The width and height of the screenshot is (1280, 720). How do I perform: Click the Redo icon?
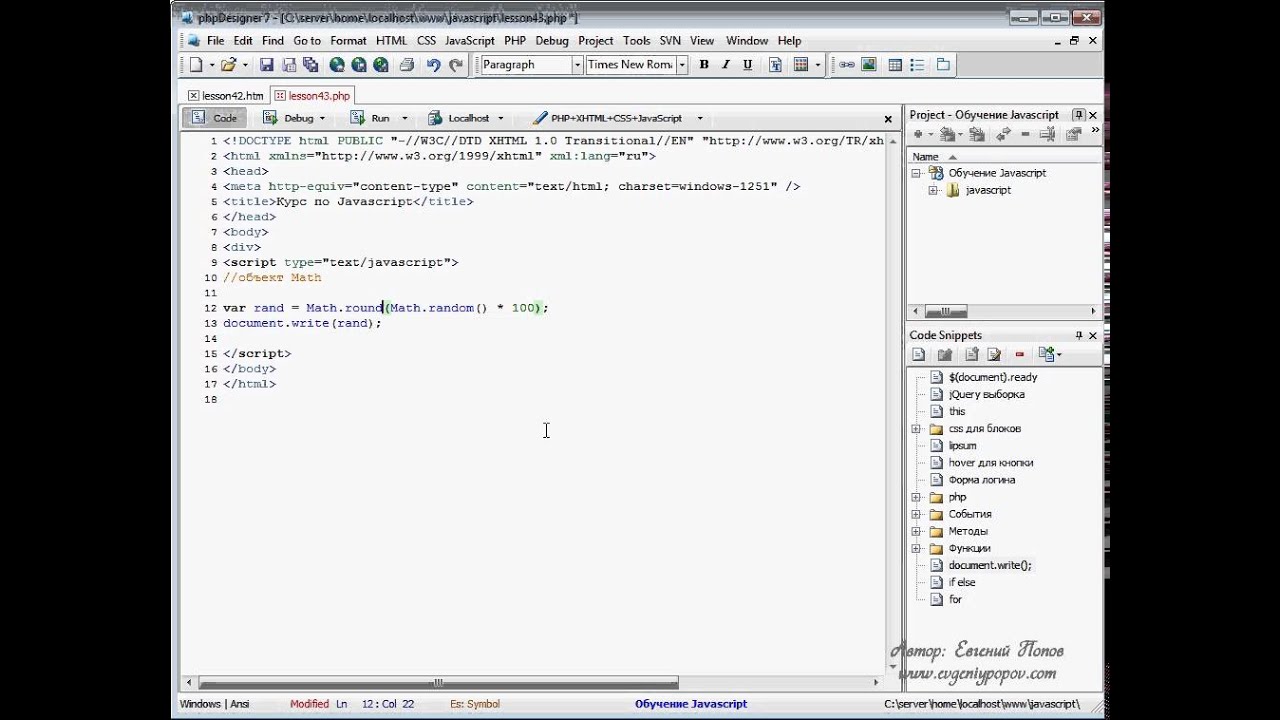(456, 65)
